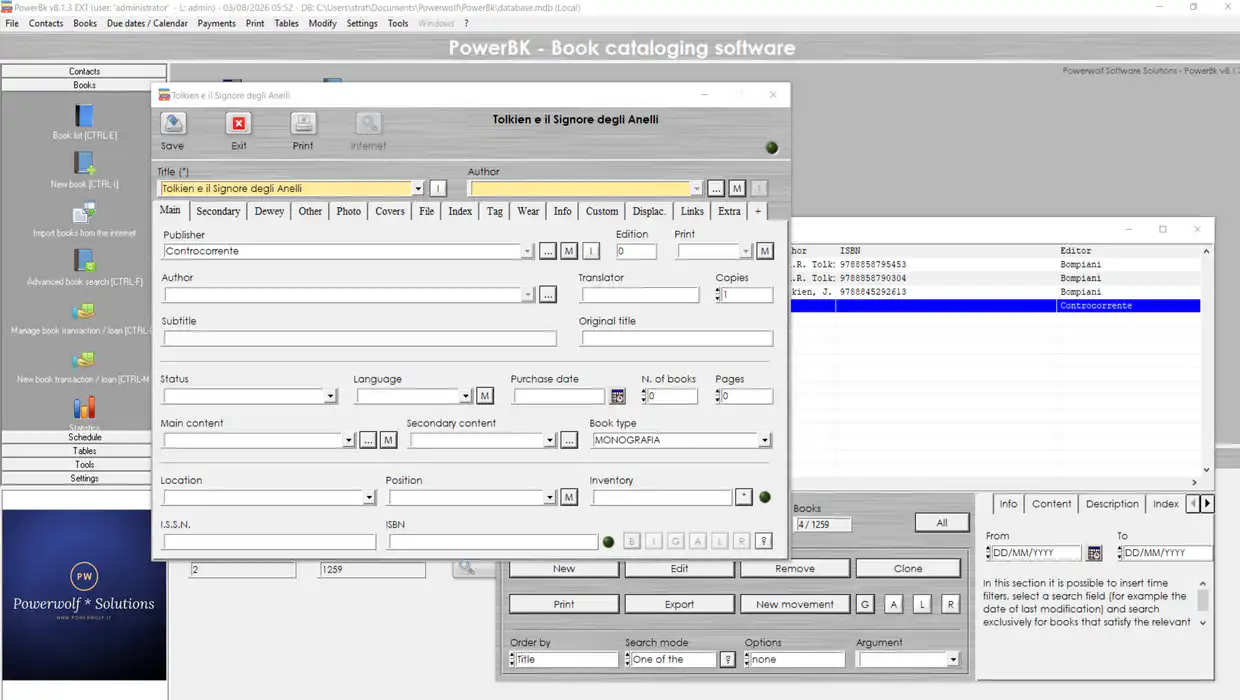Viewport: 1240px width, 700px height.
Task: Click the ellipsis button next to Publisher
Action: pyautogui.click(x=547, y=251)
